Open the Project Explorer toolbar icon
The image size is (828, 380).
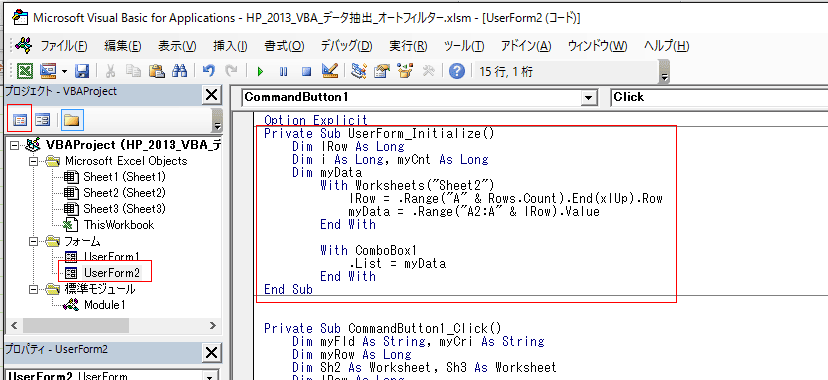(x=359, y=71)
